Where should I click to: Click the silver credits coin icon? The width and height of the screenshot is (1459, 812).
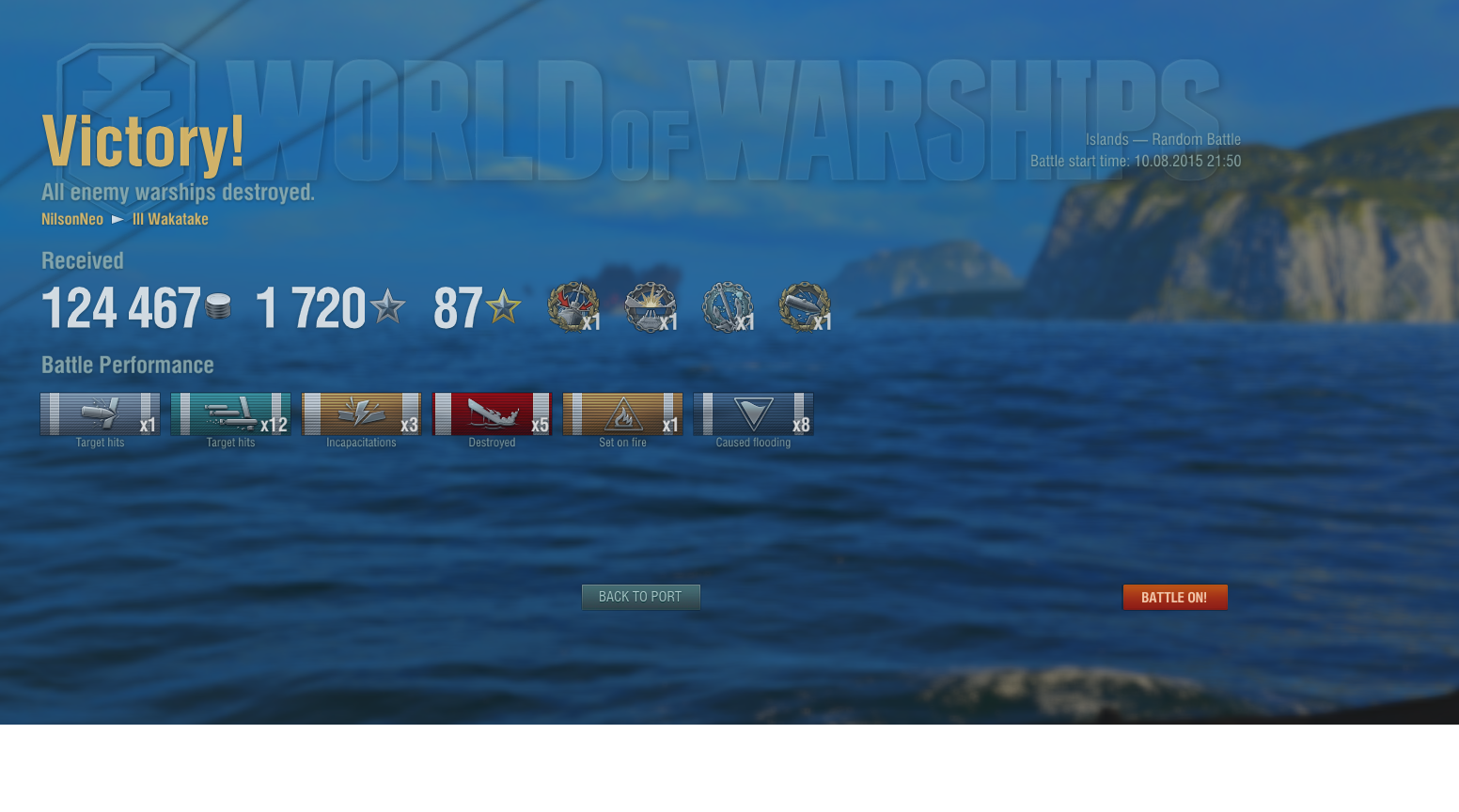click(218, 306)
